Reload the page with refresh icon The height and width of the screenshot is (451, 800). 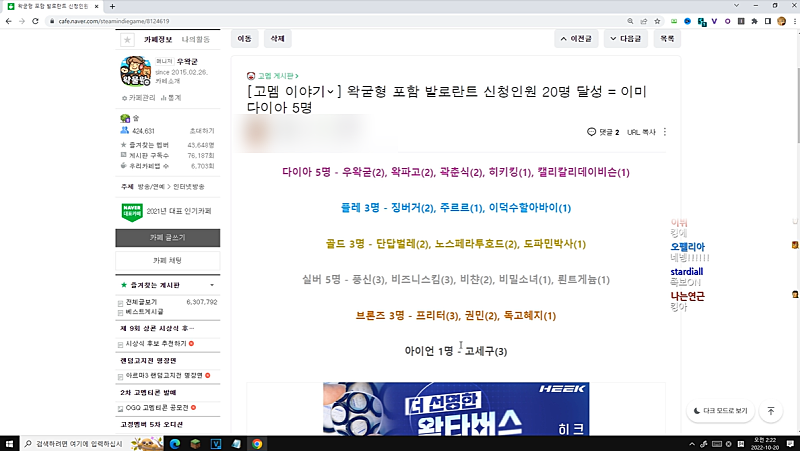[x=35, y=21]
